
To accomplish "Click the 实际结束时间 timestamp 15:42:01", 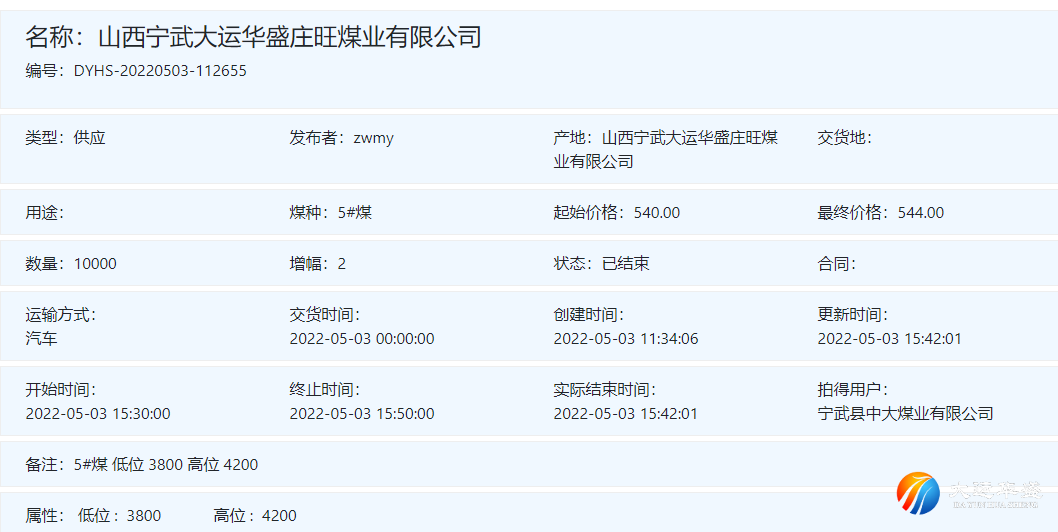I will click(625, 413).
